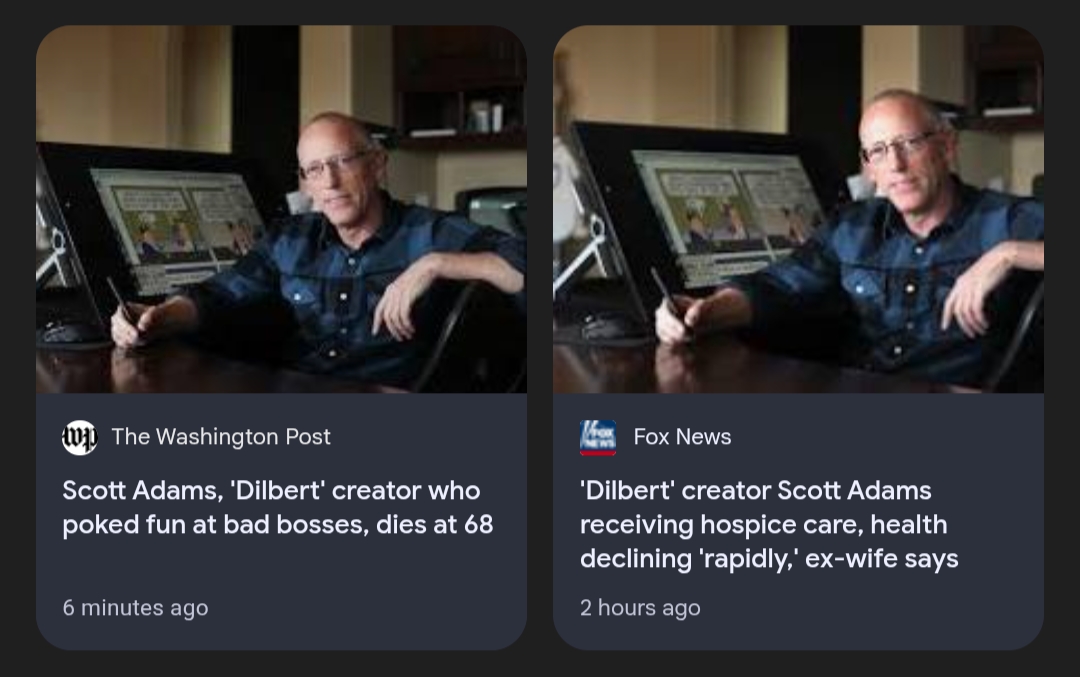Click 'Dilbert' creator Scott Adams headline text

756,490
